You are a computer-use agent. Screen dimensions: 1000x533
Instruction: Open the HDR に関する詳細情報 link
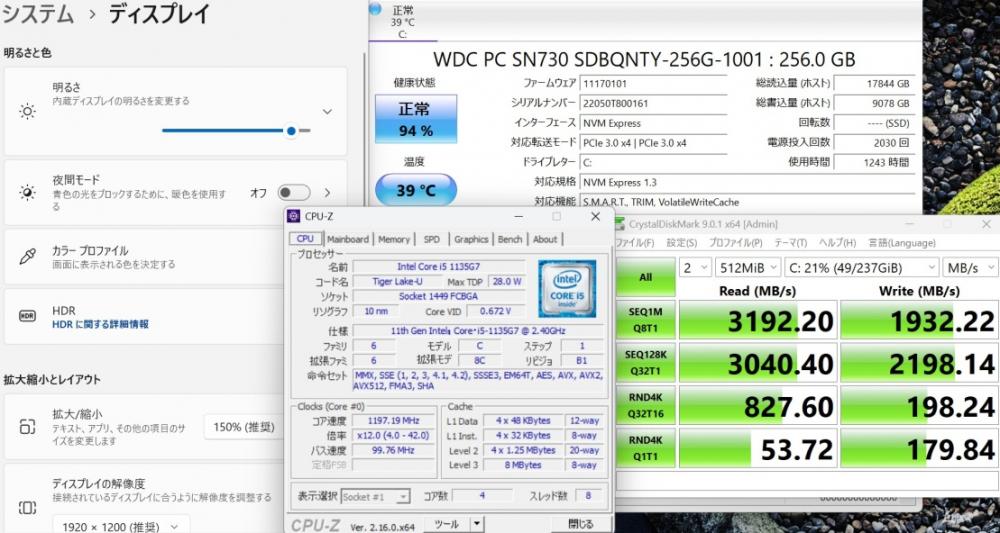pos(100,325)
